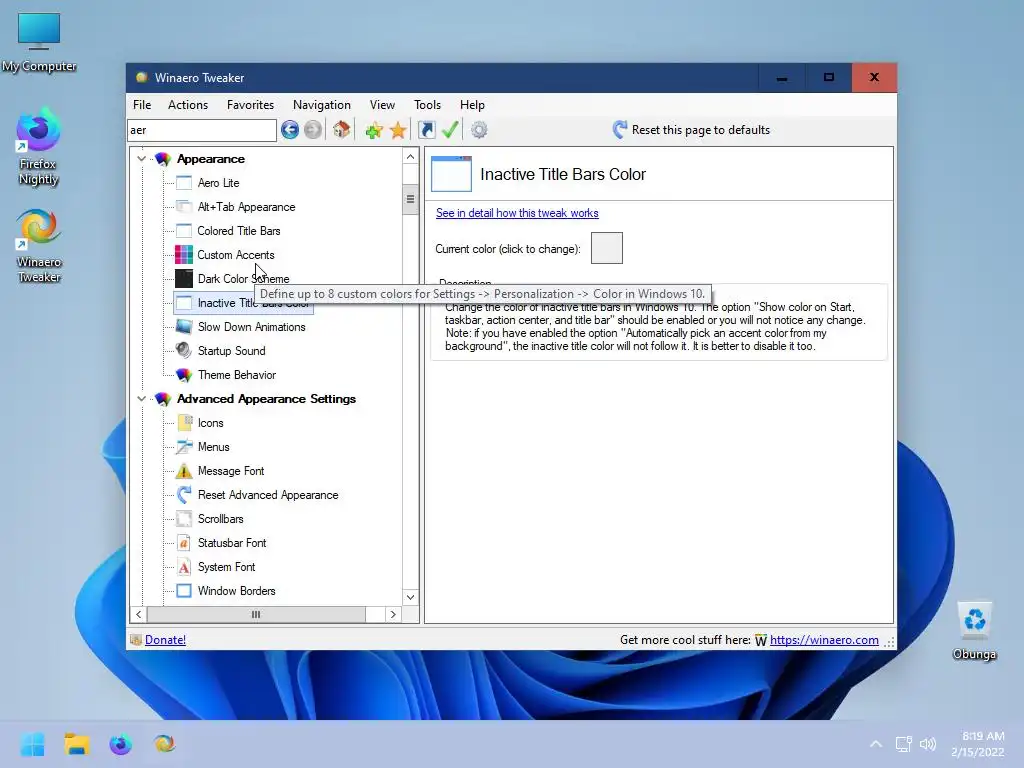Select the 'Window Borders' label
This screenshot has height=768, width=1024.
point(236,591)
